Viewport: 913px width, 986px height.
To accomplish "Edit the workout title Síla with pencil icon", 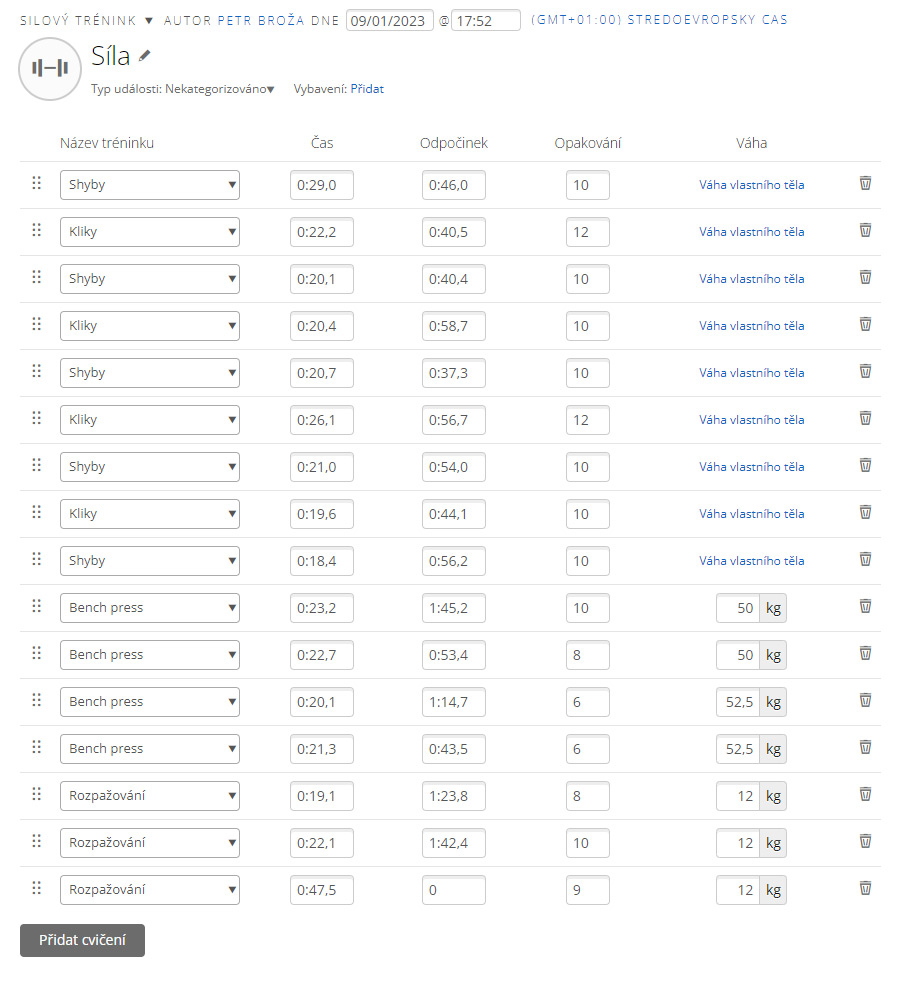I will pos(145,56).
